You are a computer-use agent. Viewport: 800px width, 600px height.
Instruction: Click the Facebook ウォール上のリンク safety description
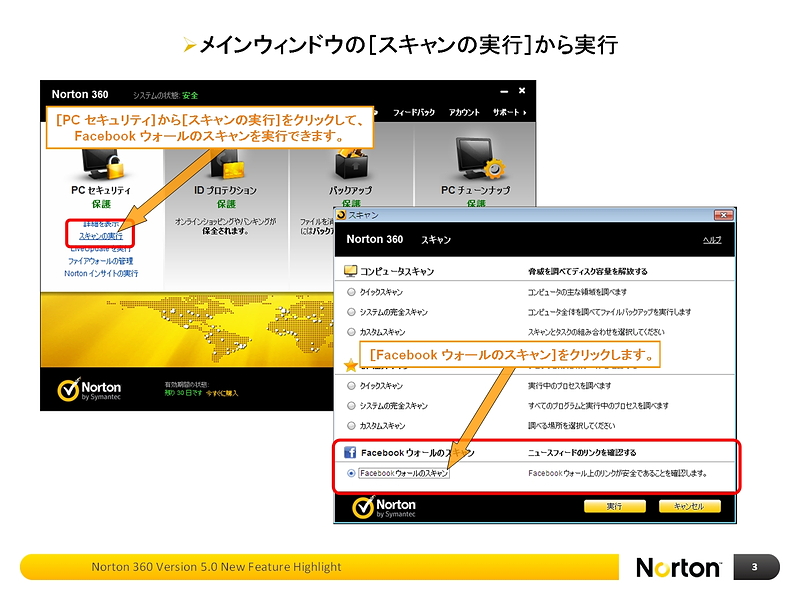click(617, 473)
